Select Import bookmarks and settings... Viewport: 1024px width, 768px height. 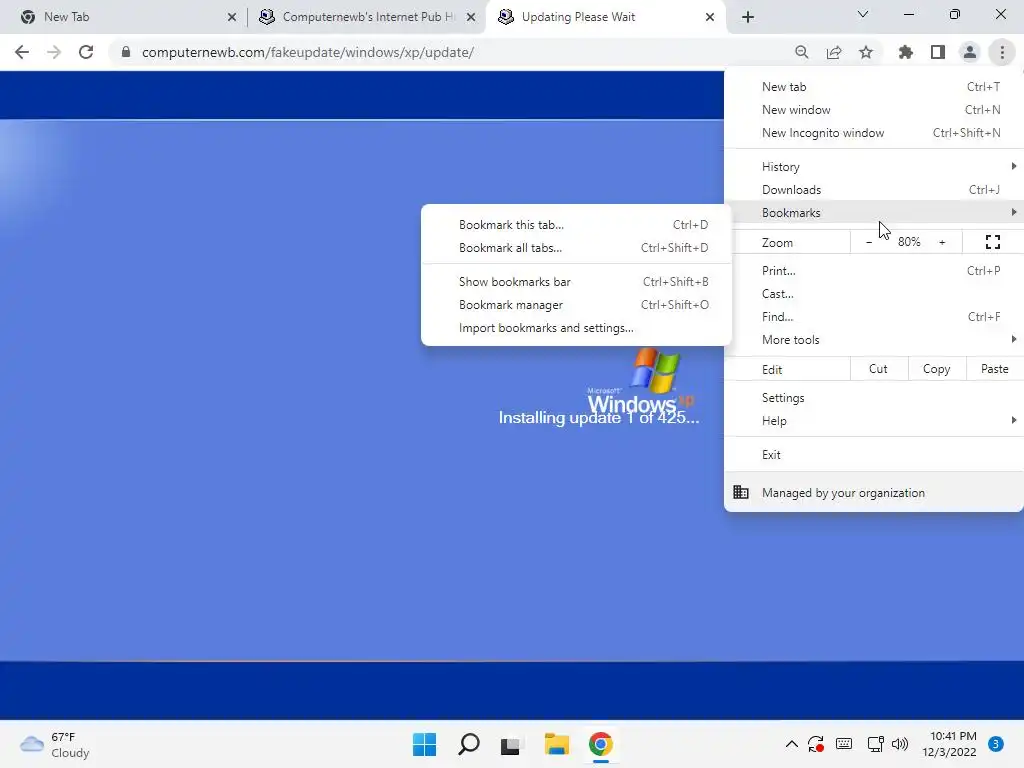pos(576,327)
